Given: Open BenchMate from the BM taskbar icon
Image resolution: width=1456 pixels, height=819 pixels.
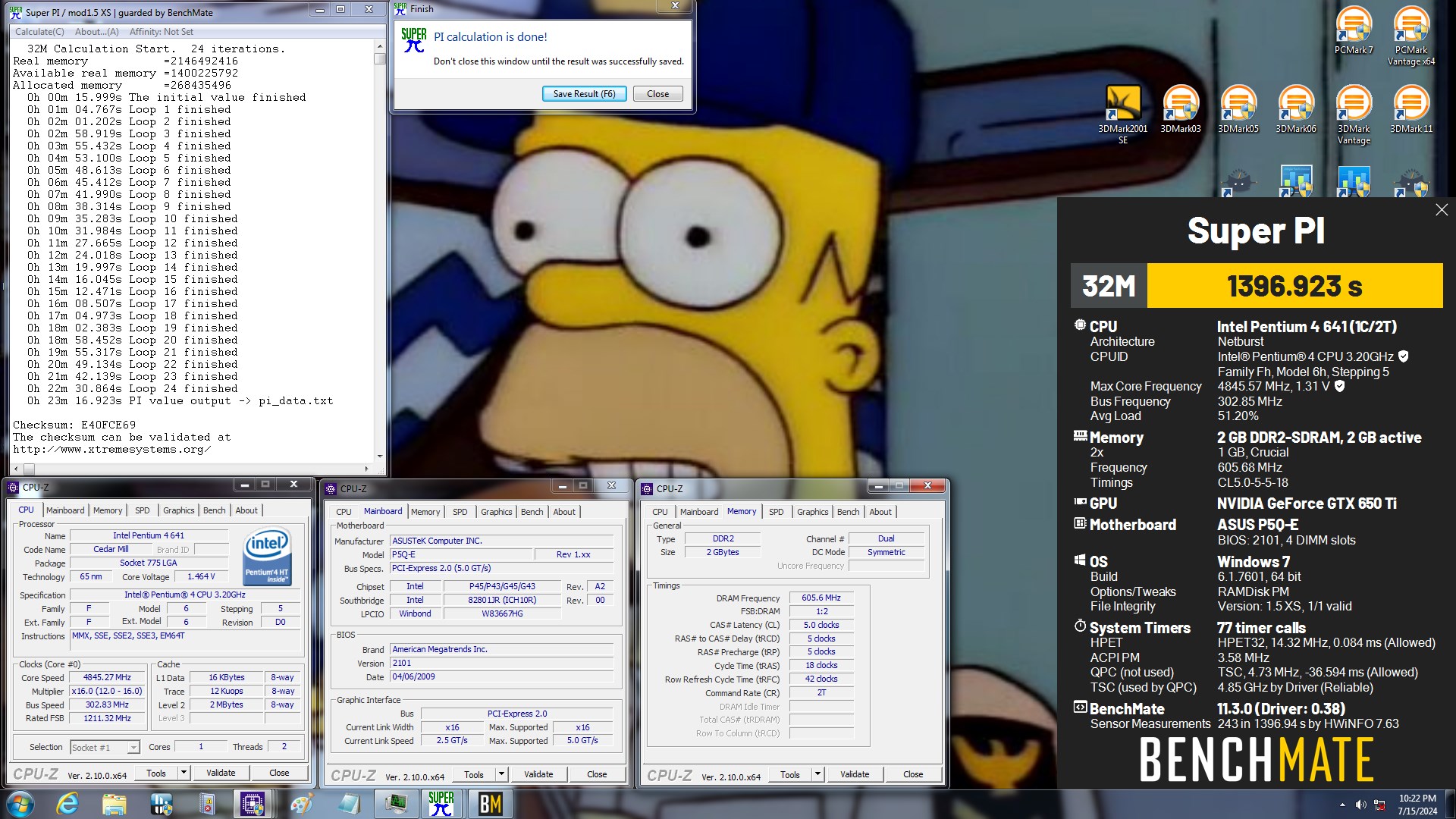Looking at the screenshot, I should (490, 804).
